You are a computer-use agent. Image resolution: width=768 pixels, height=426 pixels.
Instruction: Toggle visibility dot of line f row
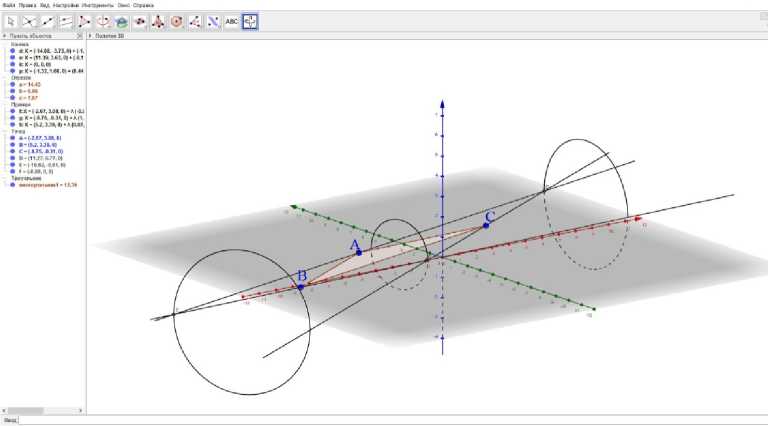13,111
